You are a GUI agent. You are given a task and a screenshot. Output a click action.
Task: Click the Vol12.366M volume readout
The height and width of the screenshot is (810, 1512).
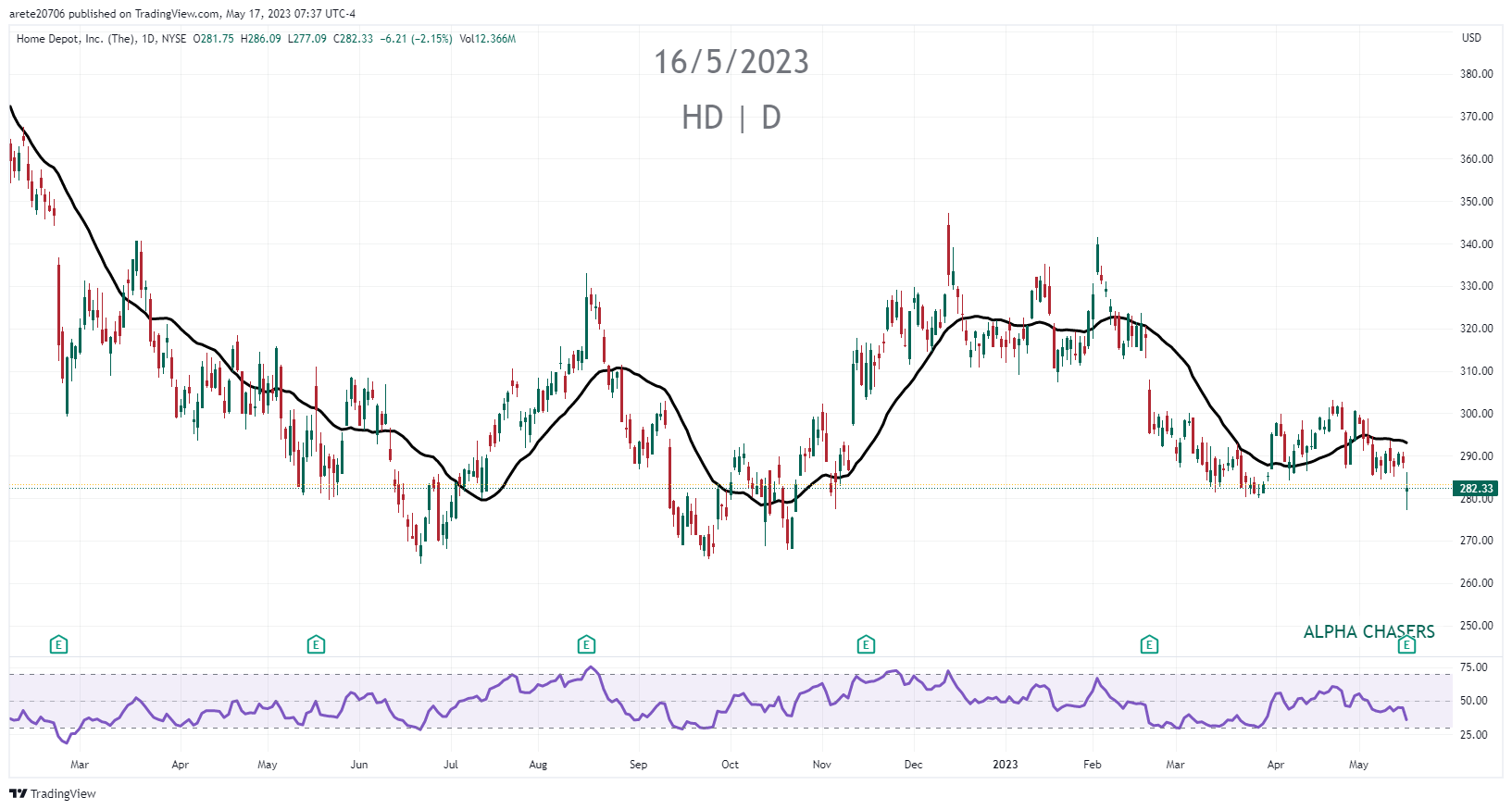point(487,39)
